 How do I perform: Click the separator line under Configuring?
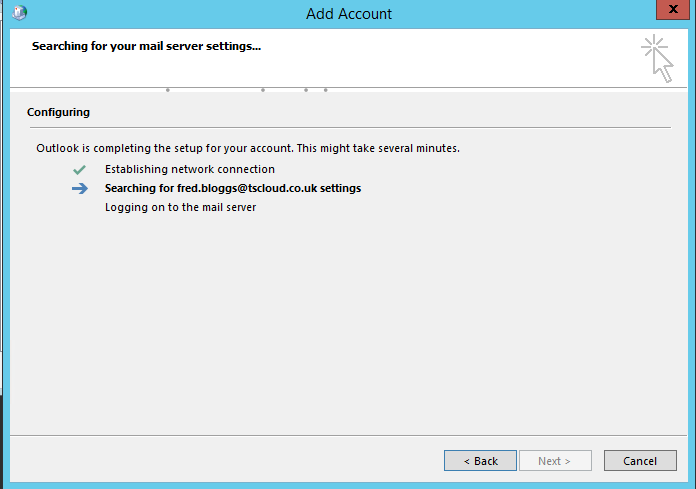click(350, 127)
